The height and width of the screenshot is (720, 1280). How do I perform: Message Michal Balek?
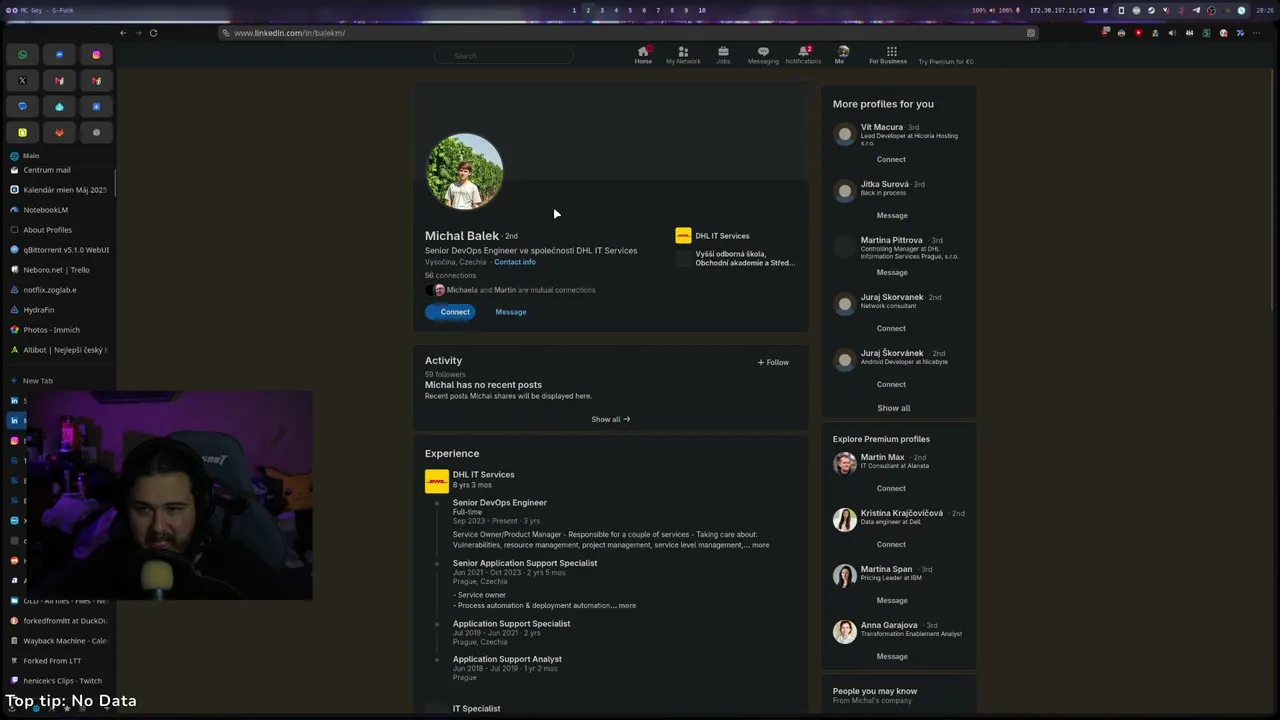pyautogui.click(x=510, y=312)
